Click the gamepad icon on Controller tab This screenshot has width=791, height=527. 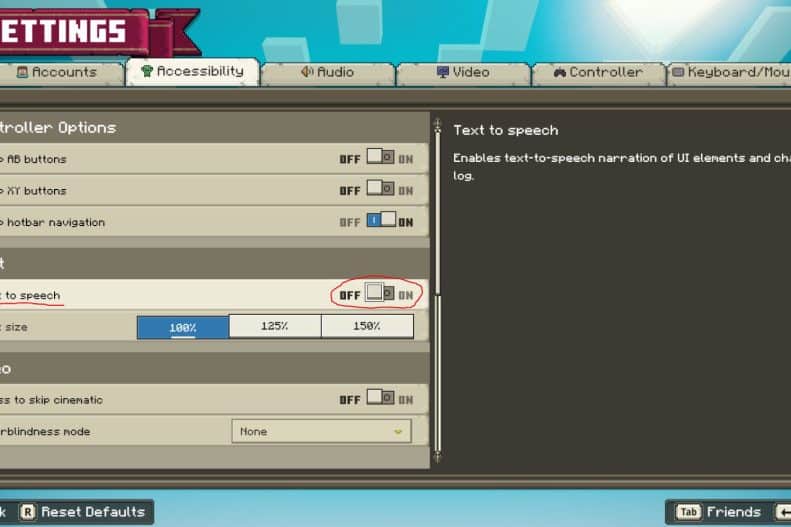coord(559,73)
